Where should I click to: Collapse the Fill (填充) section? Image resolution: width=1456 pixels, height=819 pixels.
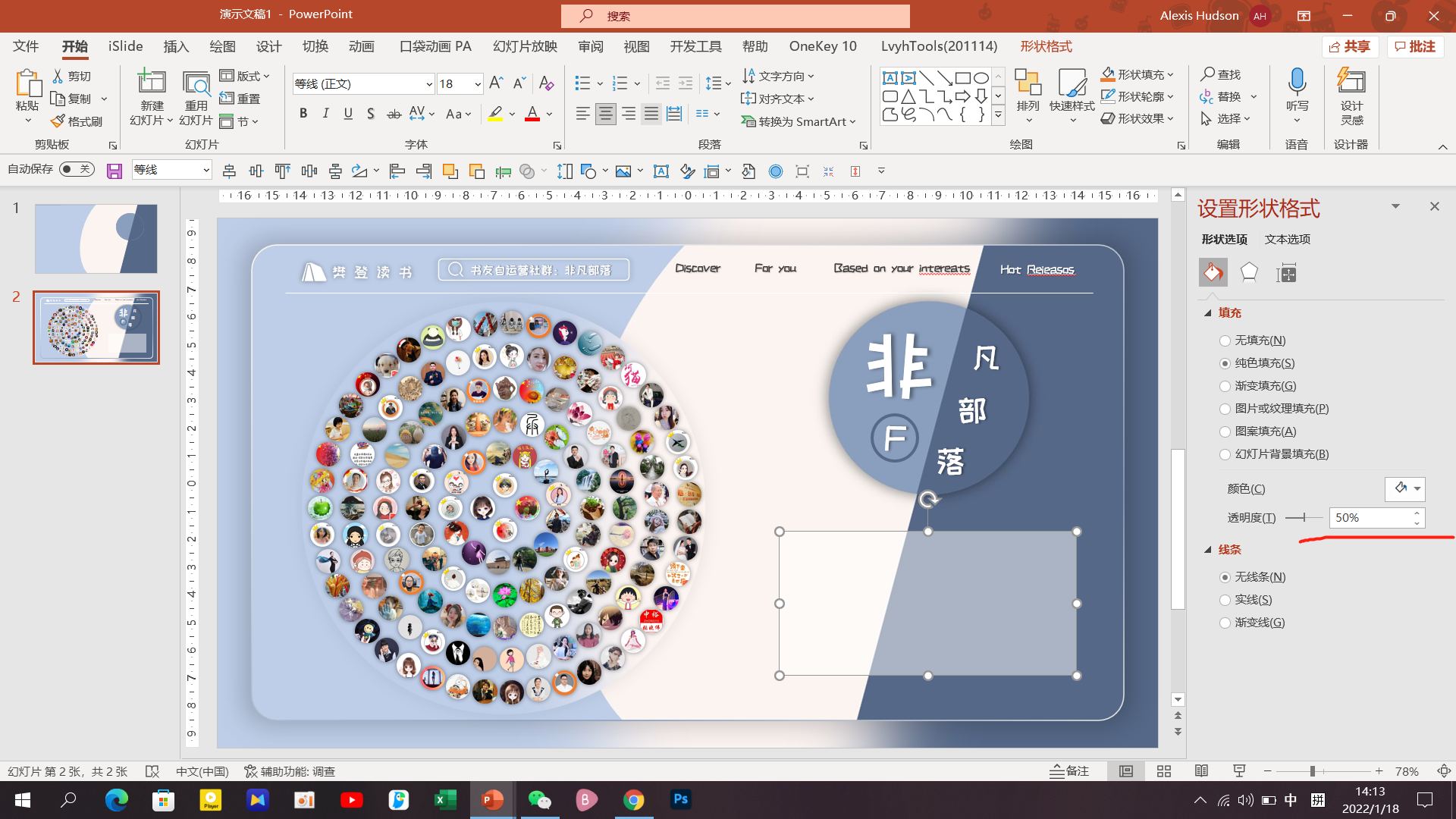1208,313
